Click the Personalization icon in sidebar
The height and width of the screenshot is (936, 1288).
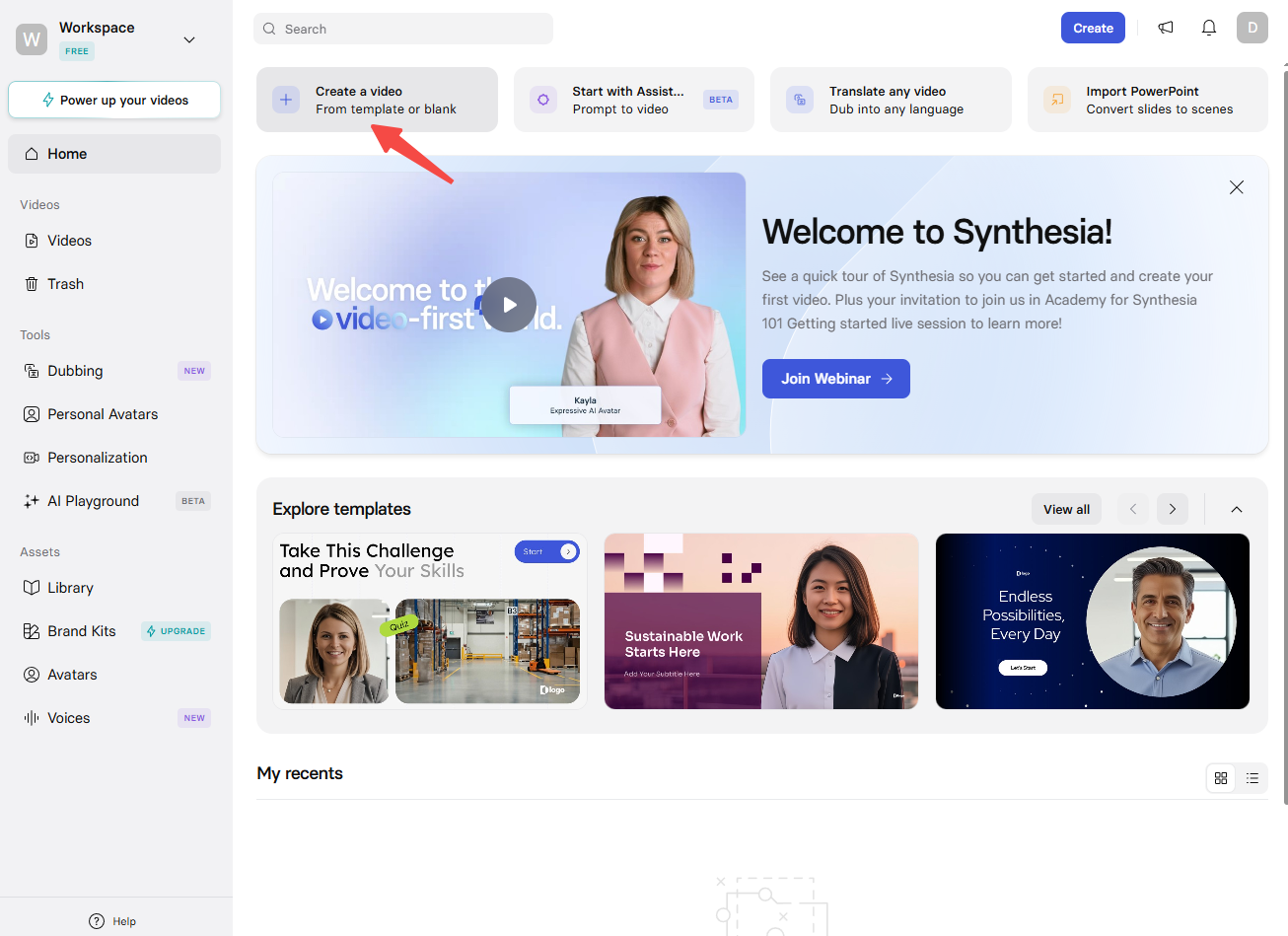(32, 458)
